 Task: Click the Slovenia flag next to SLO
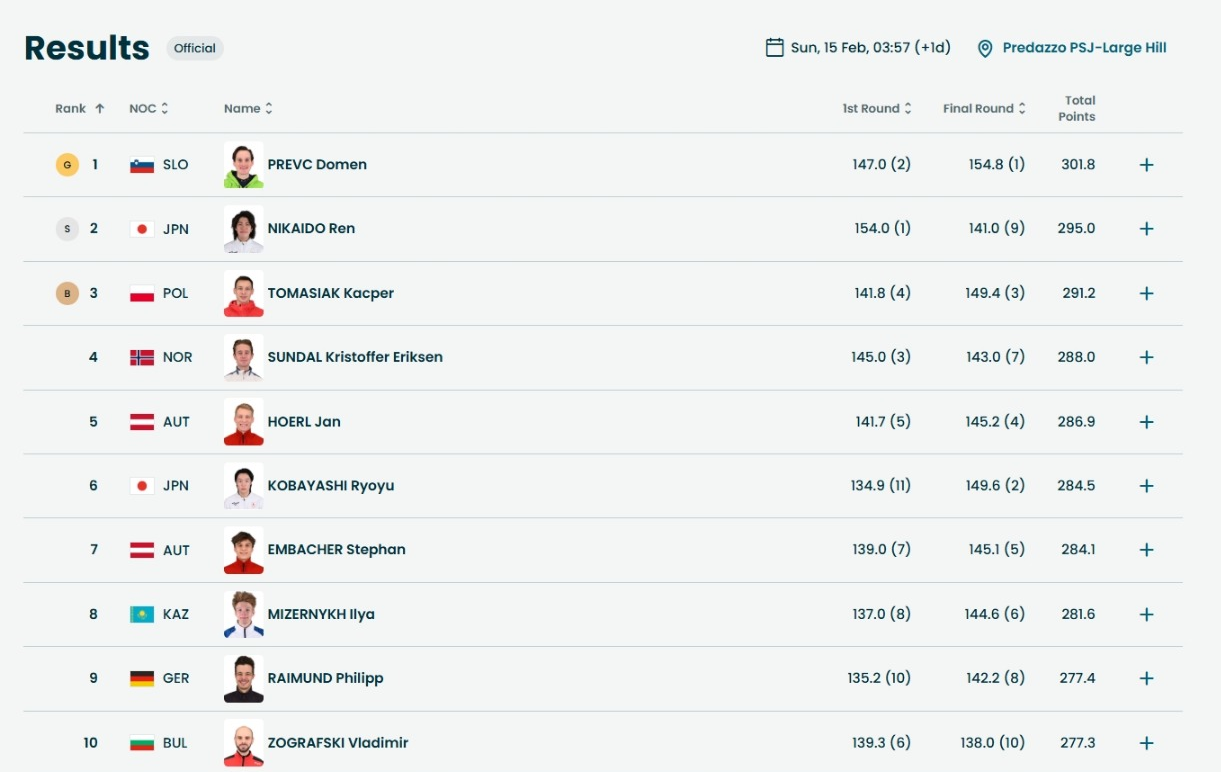[x=142, y=165]
